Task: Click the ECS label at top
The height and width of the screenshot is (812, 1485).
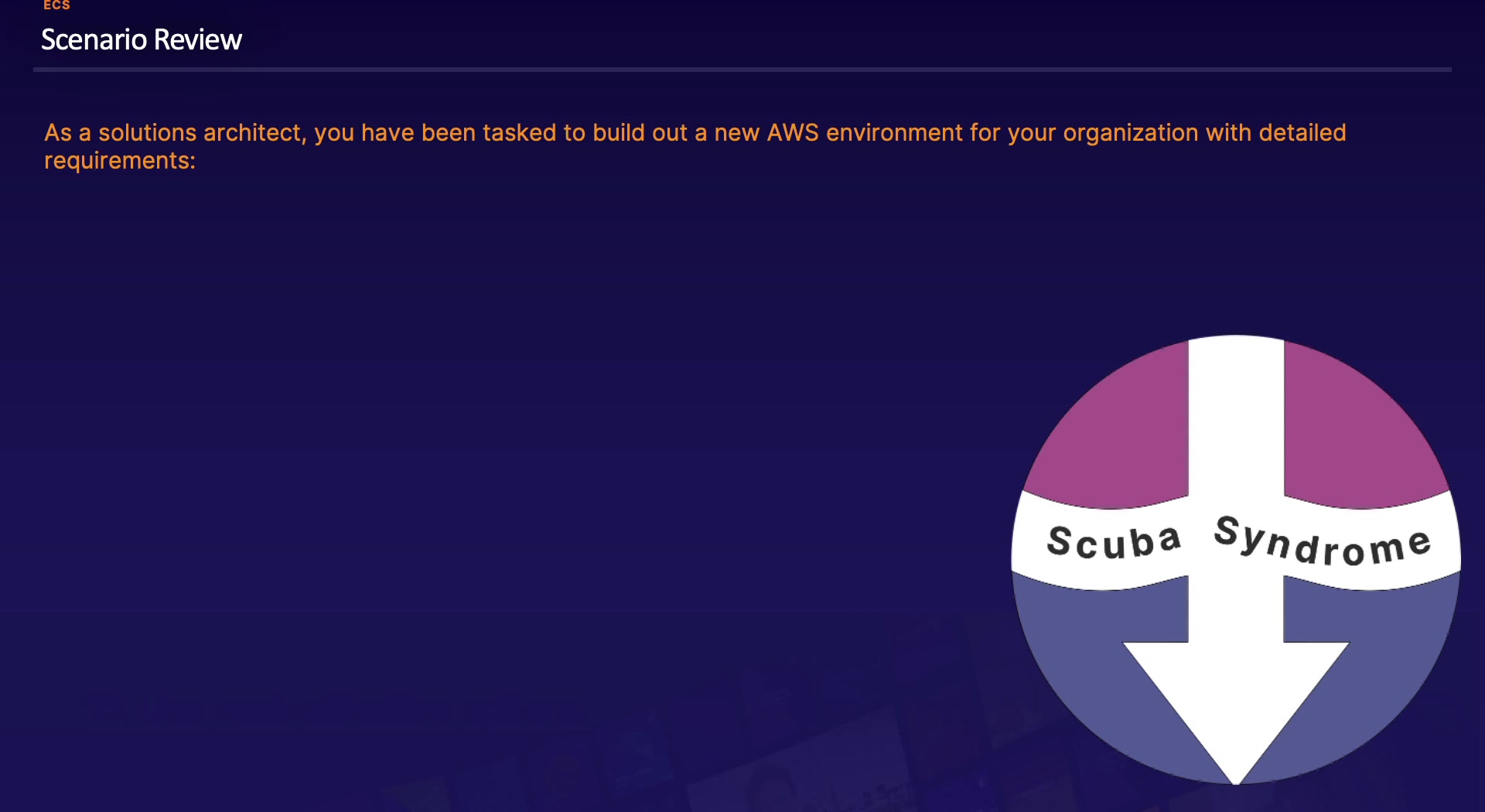Action: pos(56,5)
